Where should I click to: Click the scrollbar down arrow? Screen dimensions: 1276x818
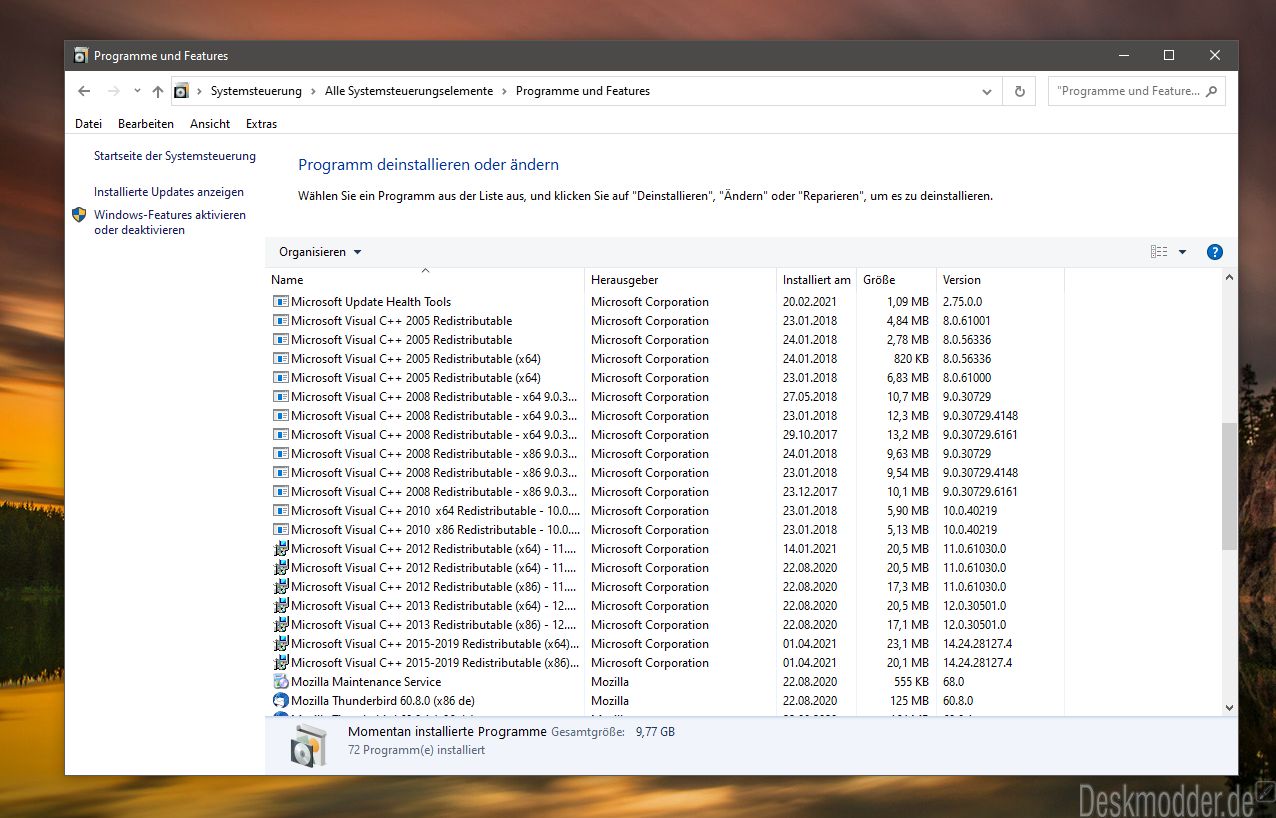click(x=1229, y=707)
